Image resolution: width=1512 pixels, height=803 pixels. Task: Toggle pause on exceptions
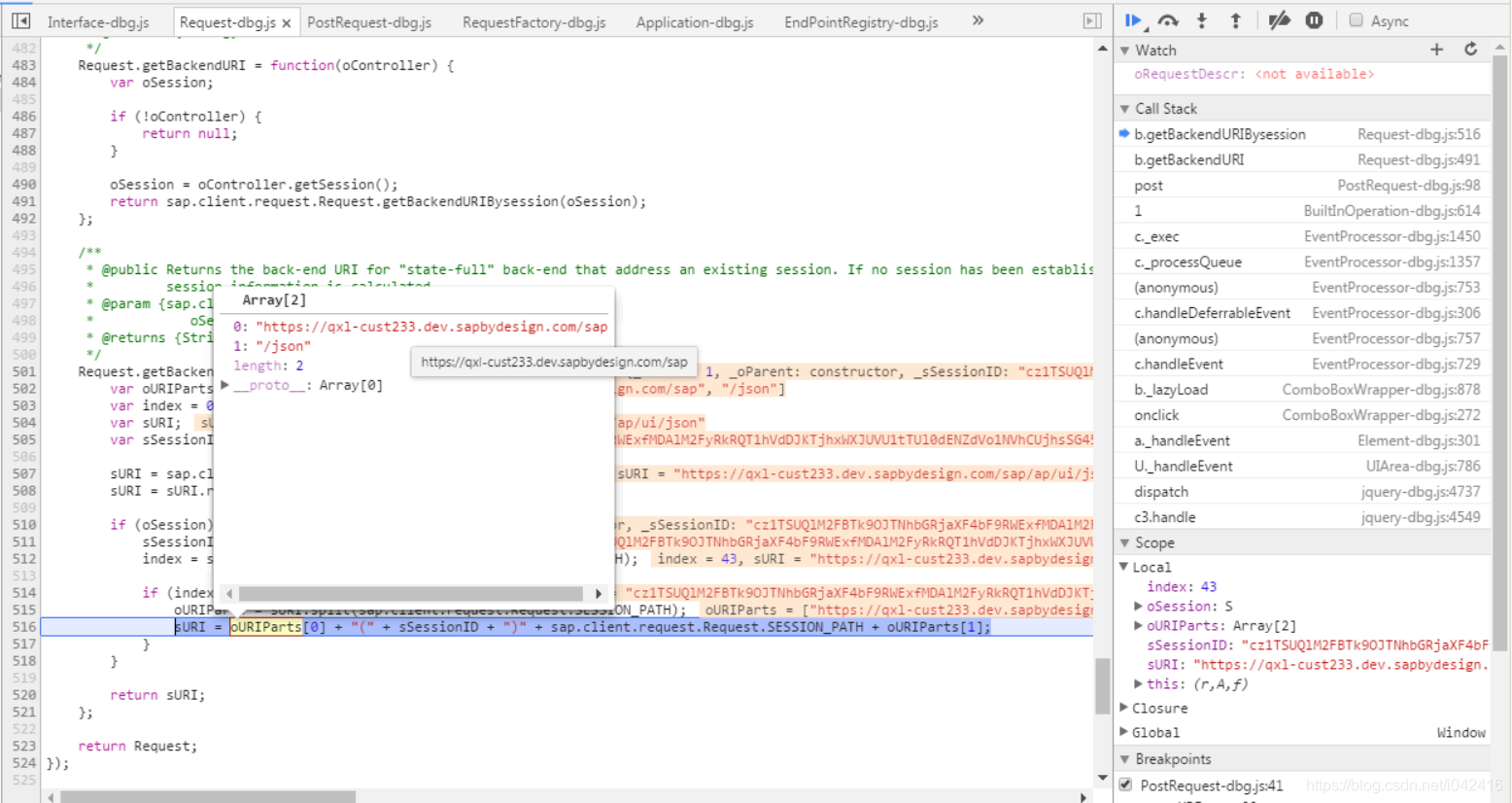pos(1314,20)
